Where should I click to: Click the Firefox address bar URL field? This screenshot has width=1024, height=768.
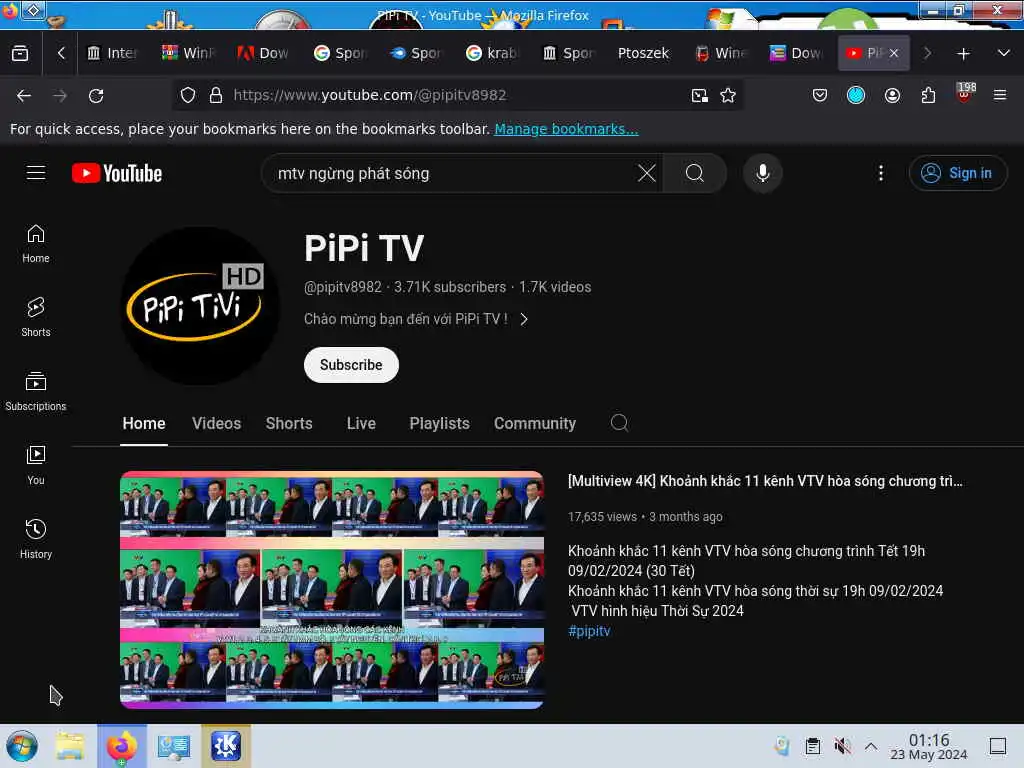(457, 95)
